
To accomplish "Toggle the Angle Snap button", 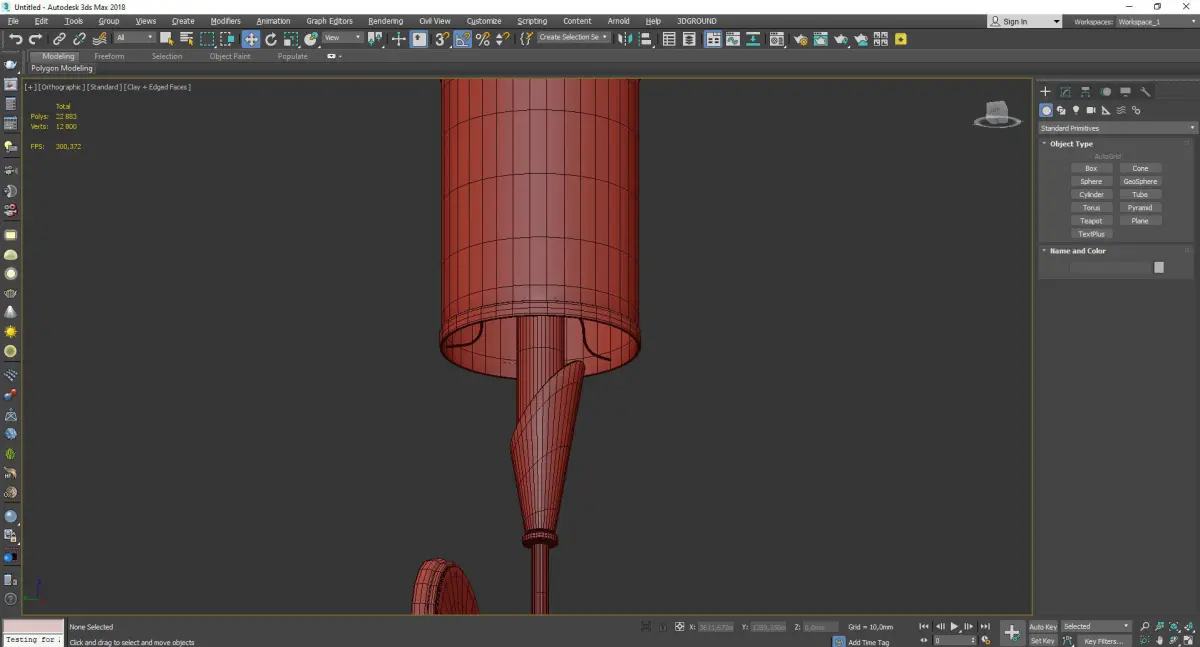I will [462, 39].
